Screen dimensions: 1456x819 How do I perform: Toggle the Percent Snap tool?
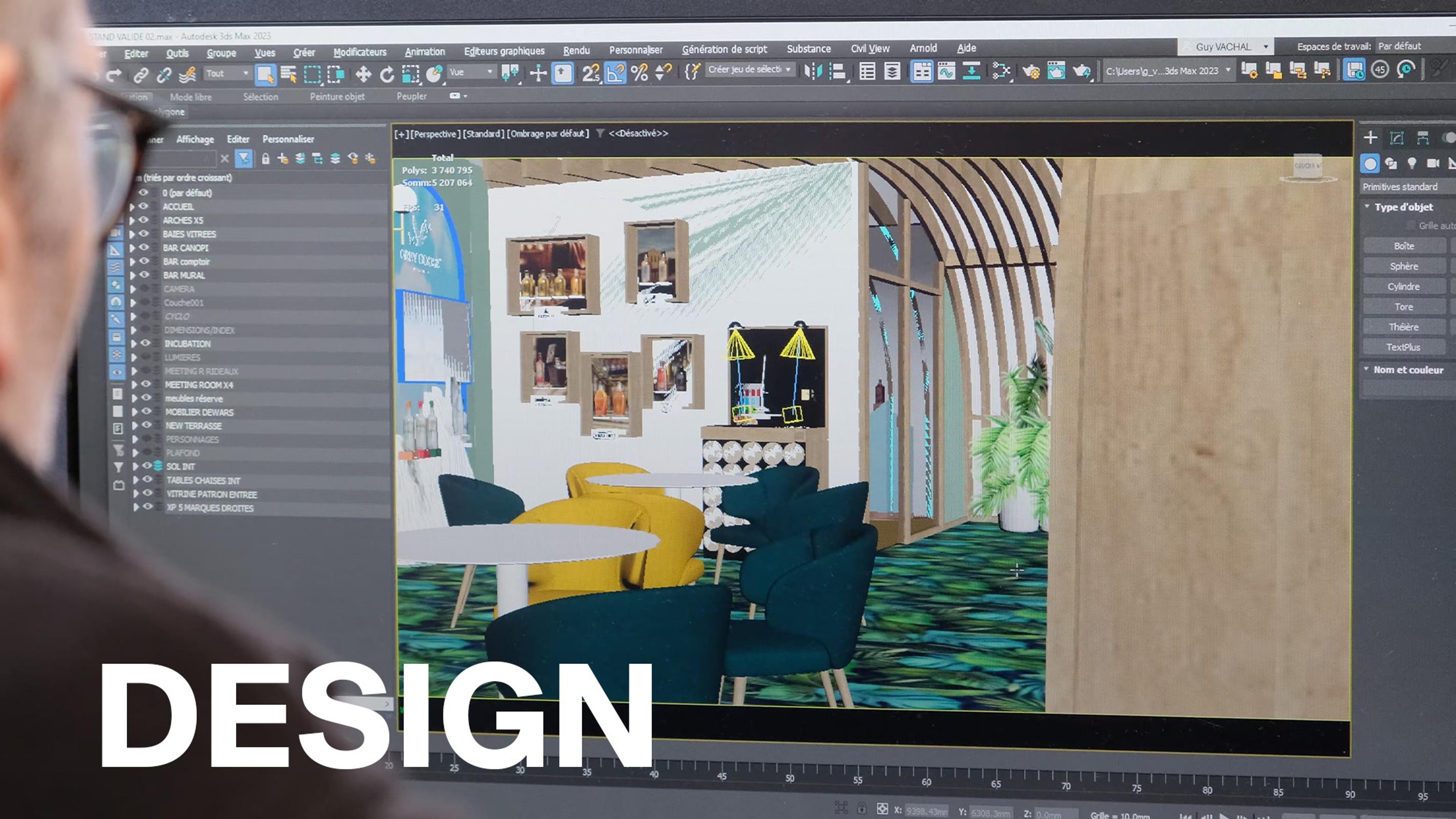click(x=639, y=73)
